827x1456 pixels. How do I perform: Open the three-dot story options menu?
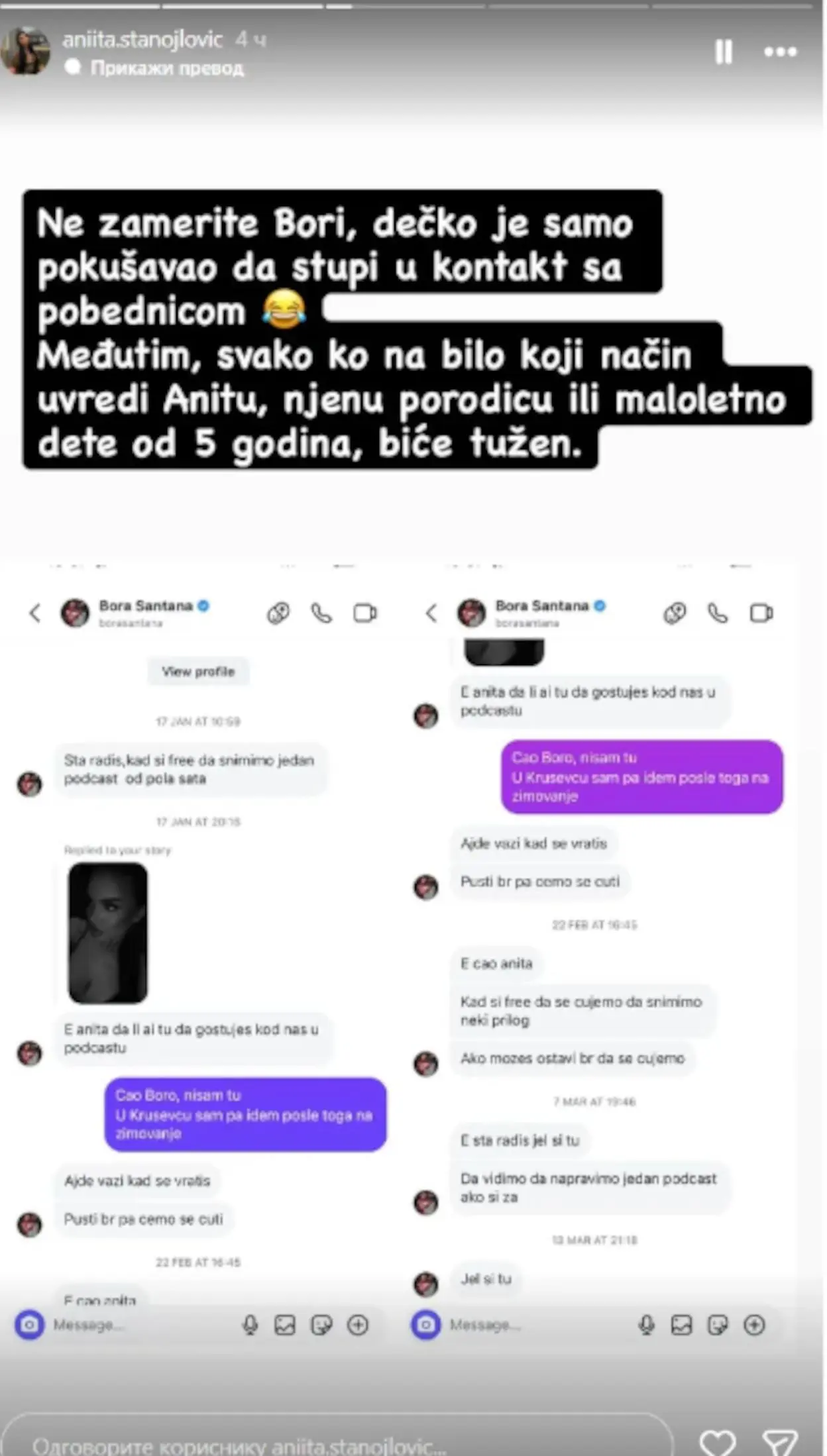[780, 52]
